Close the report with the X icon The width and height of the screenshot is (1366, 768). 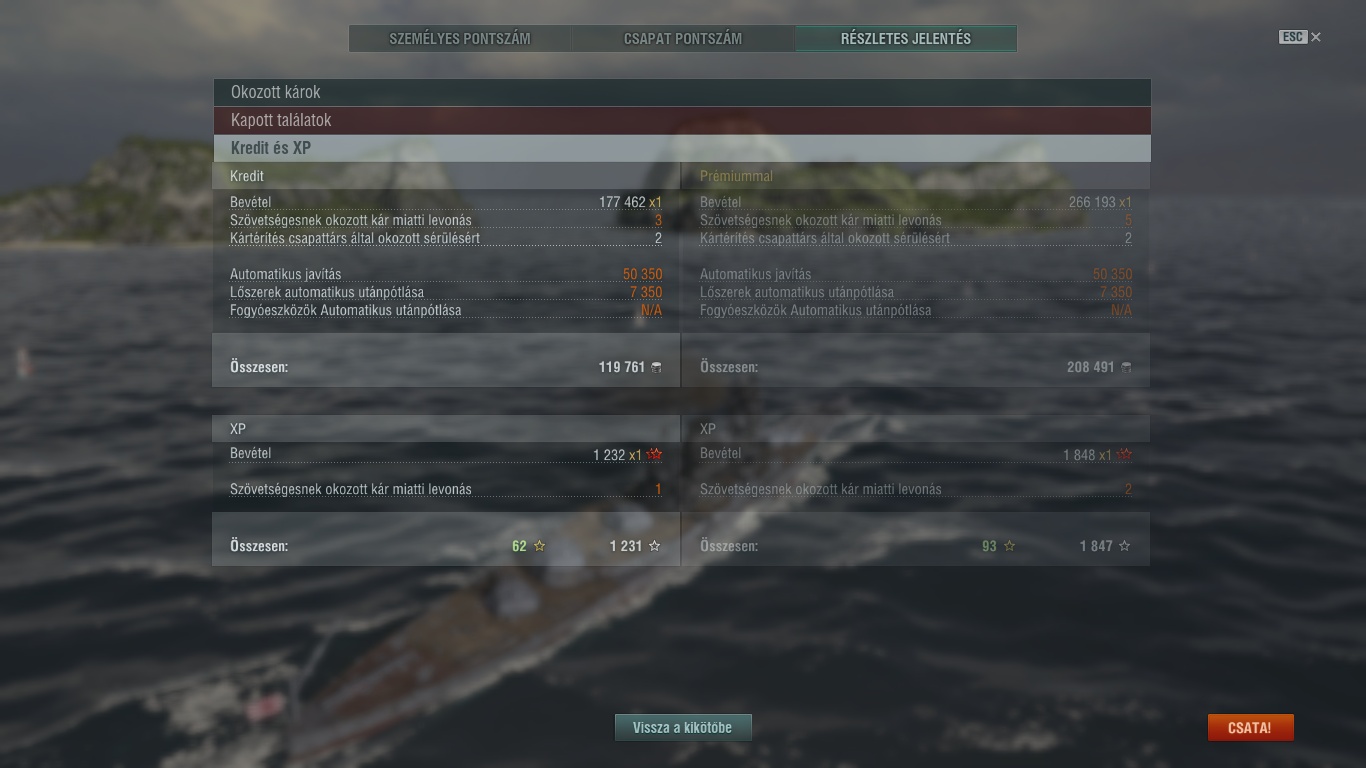tap(1316, 37)
